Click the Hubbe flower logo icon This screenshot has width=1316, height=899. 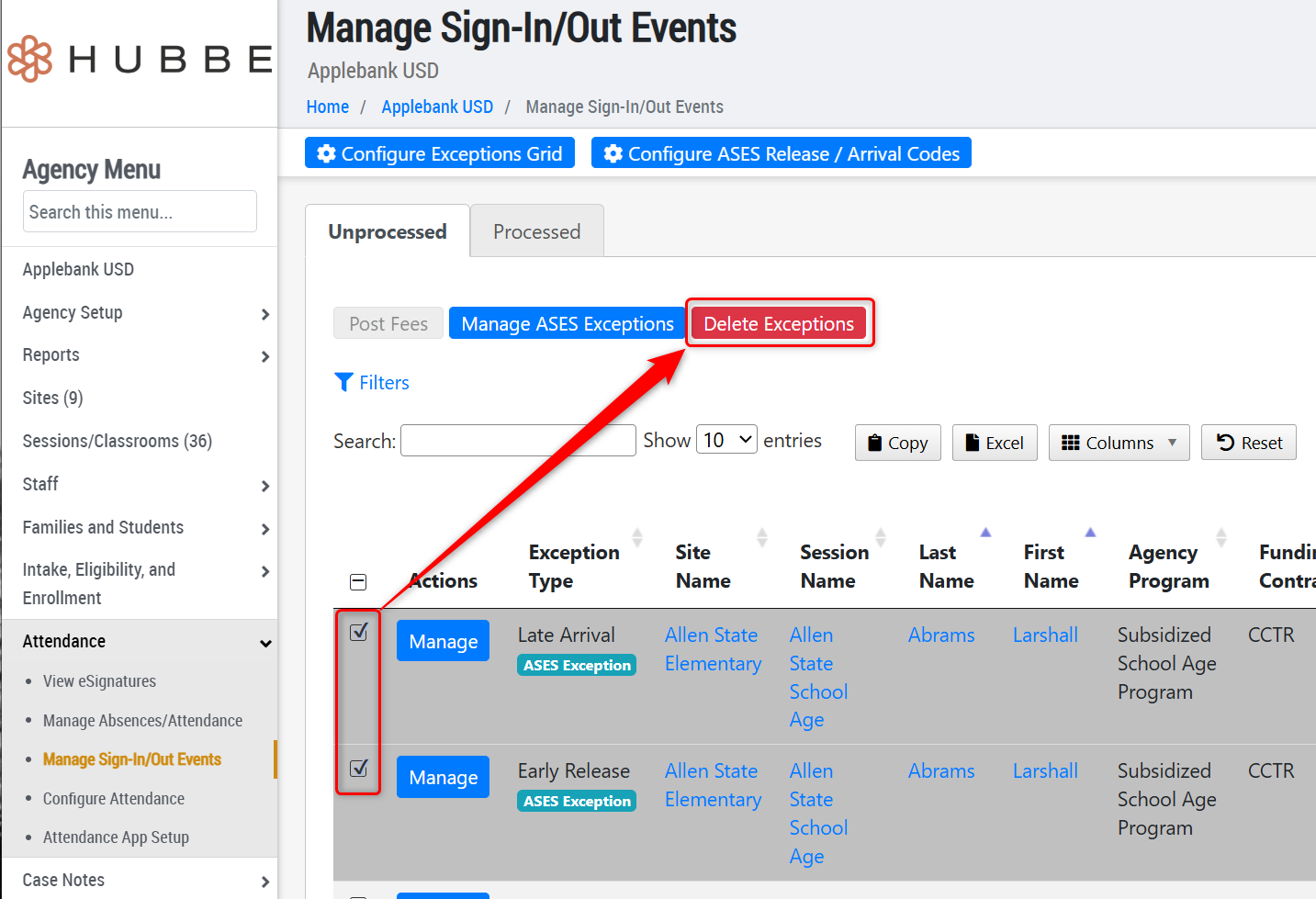(30, 59)
